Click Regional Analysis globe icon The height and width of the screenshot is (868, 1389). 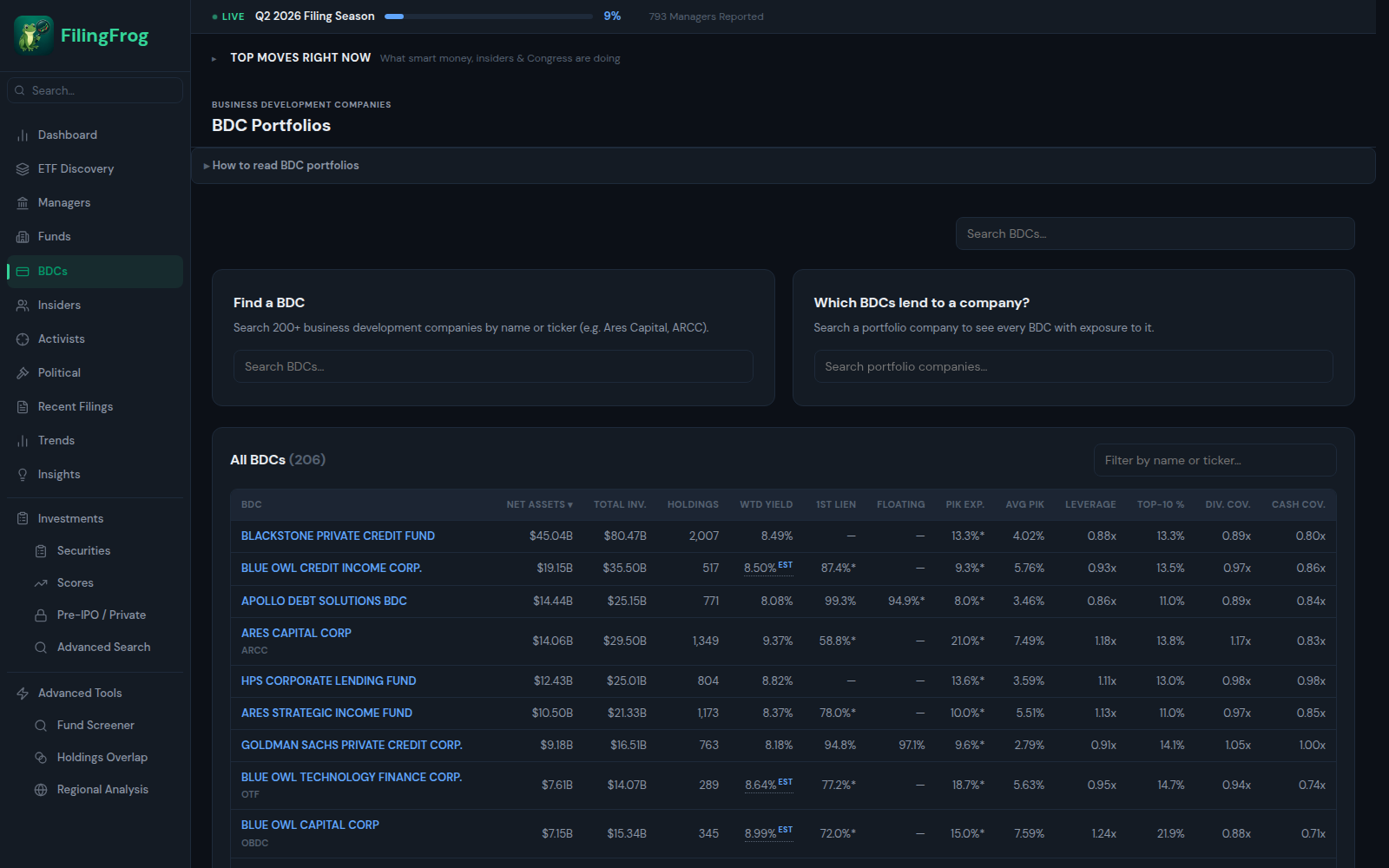click(x=41, y=790)
